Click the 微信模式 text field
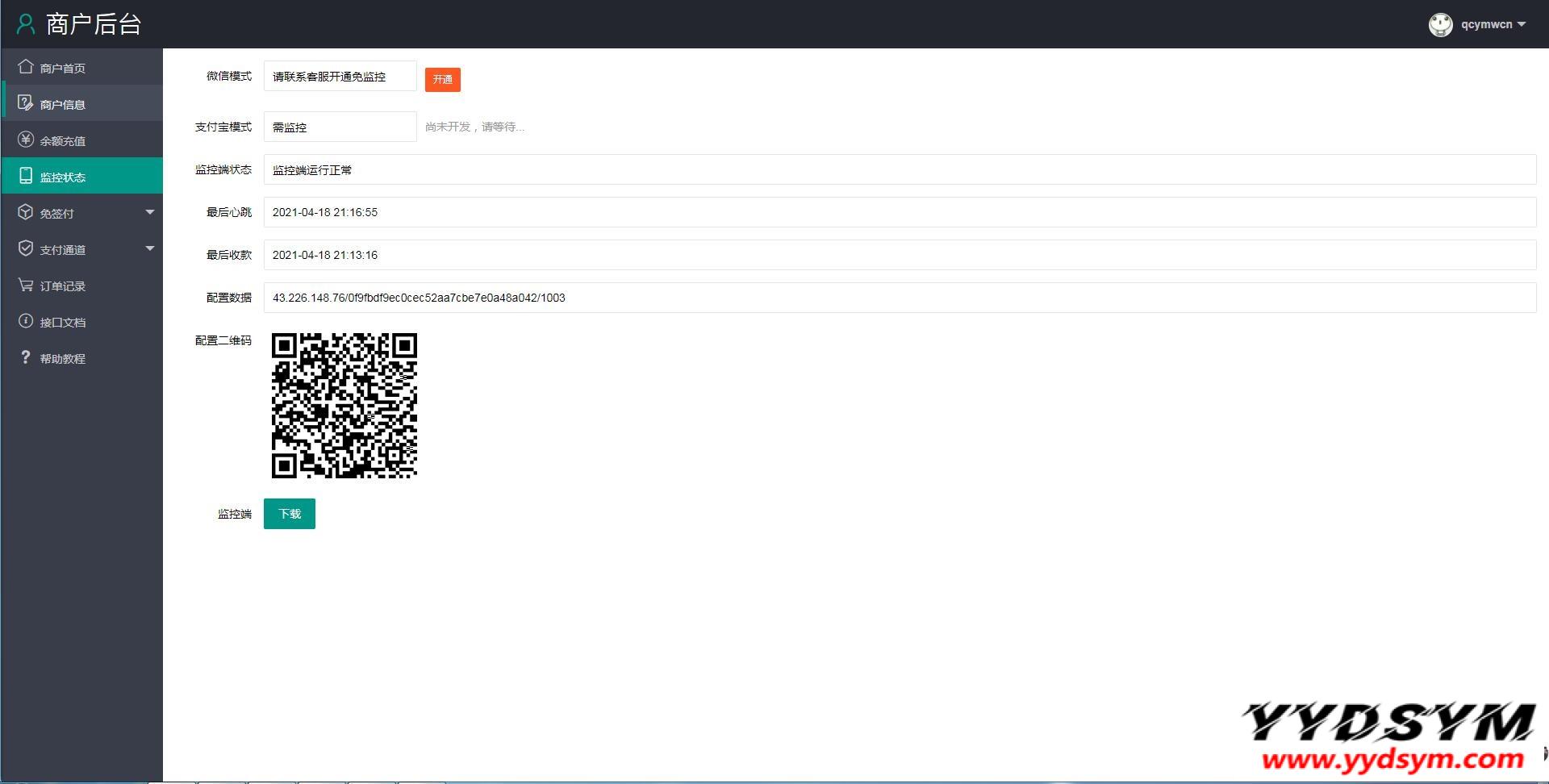Image resolution: width=1549 pixels, height=784 pixels. tap(340, 77)
